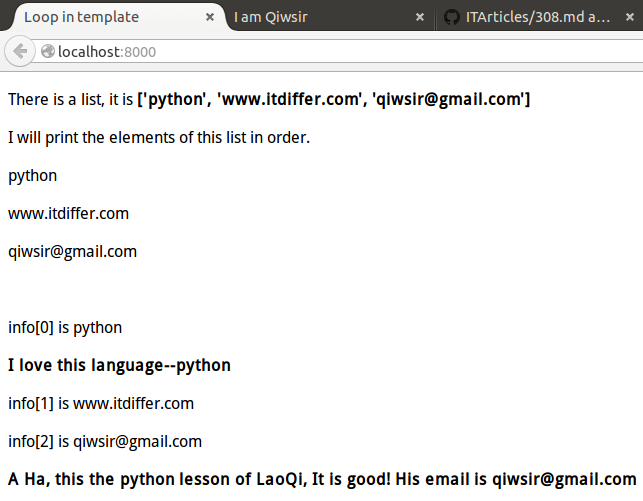Image resolution: width=643 pixels, height=501 pixels.
Task: Click the "I will print the elements" sentence
Action: [x=159, y=137]
